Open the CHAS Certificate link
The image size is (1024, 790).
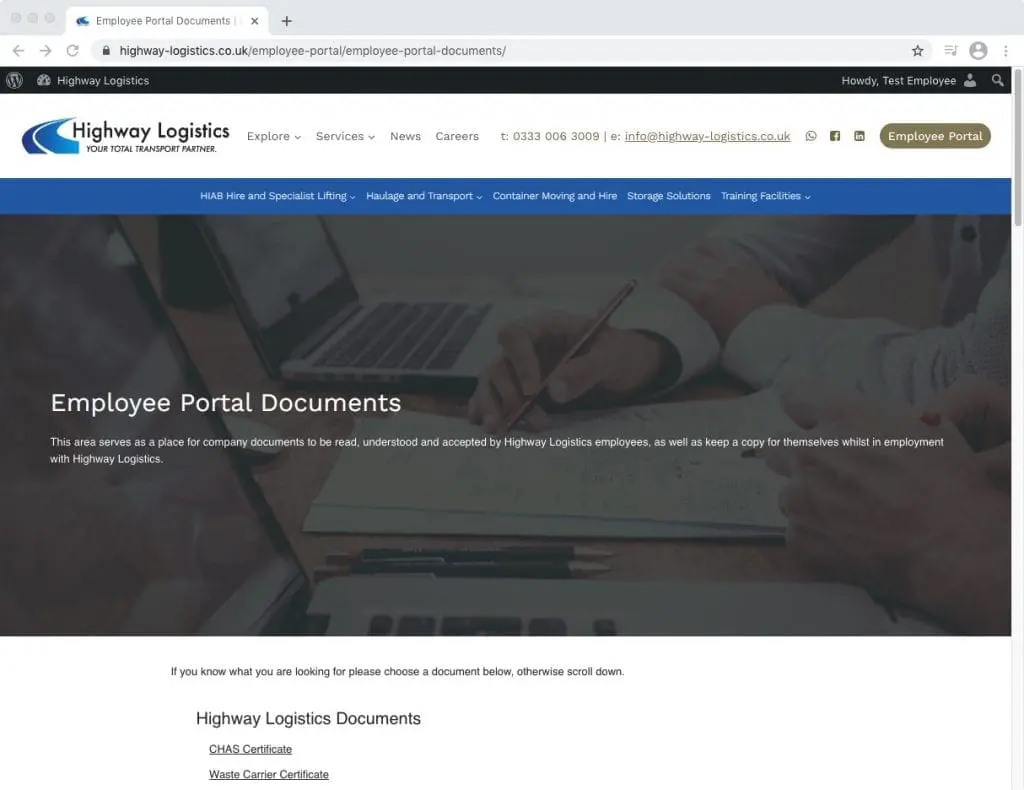[x=250, y=749]
